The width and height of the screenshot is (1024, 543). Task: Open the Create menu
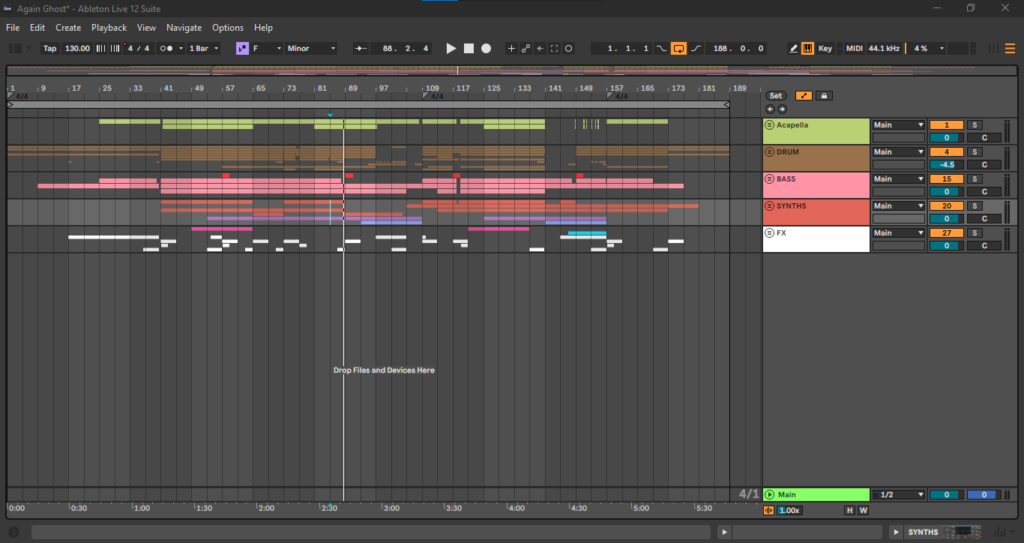(x=68, y=28)
